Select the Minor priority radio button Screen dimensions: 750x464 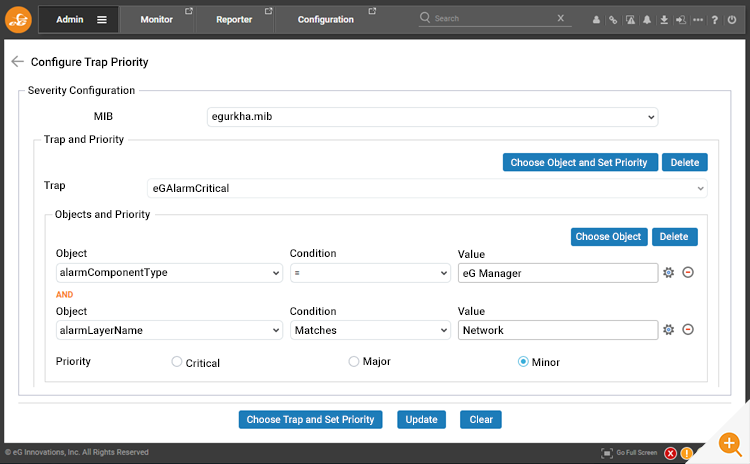[523, 362]
